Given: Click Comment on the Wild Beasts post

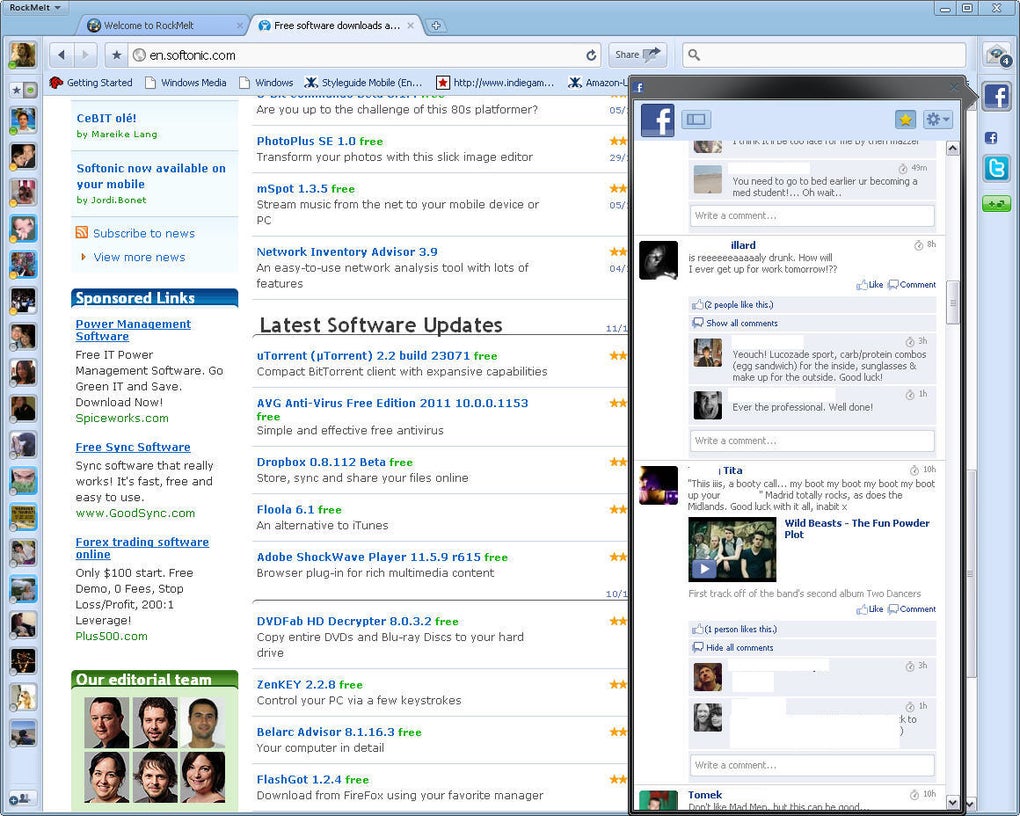Looking at the screenshot, I should coord(912,609).
